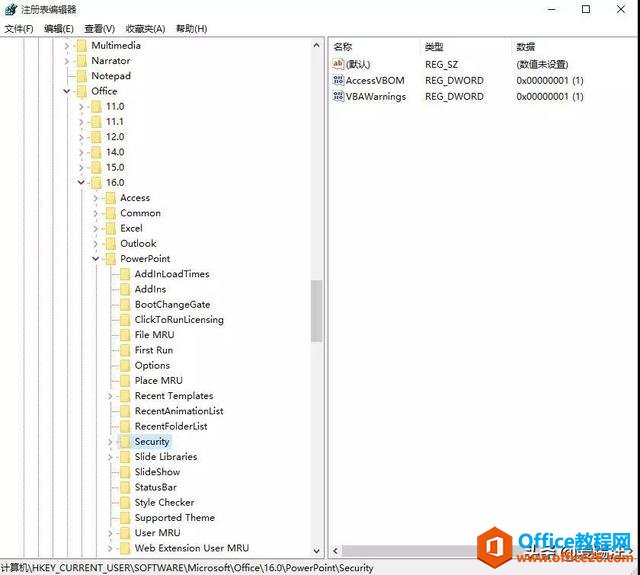Click the folder icon beside Notepad
Screen dimensions: 640x575
(82, 76)
